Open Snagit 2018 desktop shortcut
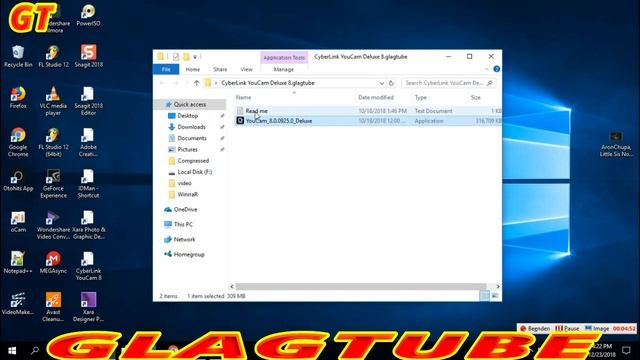This screenshot has height=360, width=640. [89, 56]
